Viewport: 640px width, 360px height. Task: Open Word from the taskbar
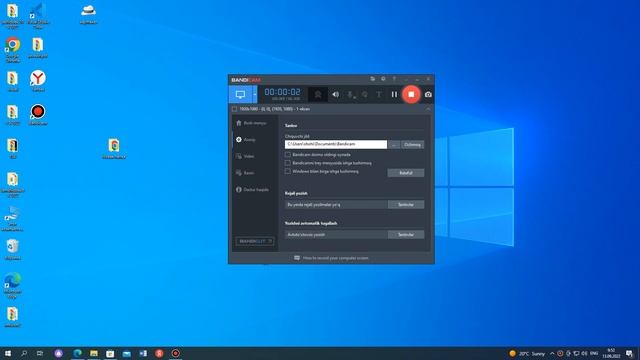tap(143, 353)
